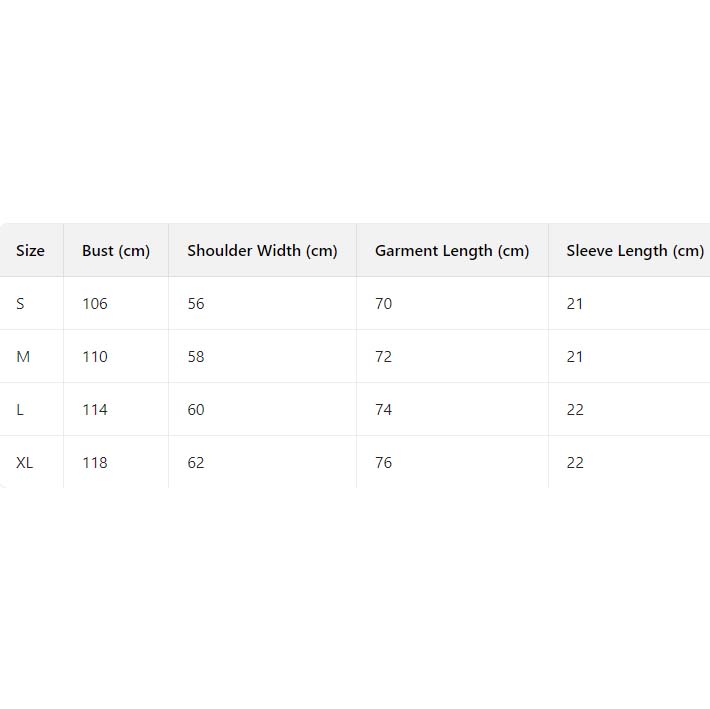Click the L size row label
The height and width of the screenshot is (709, 710).
(20, 410)
